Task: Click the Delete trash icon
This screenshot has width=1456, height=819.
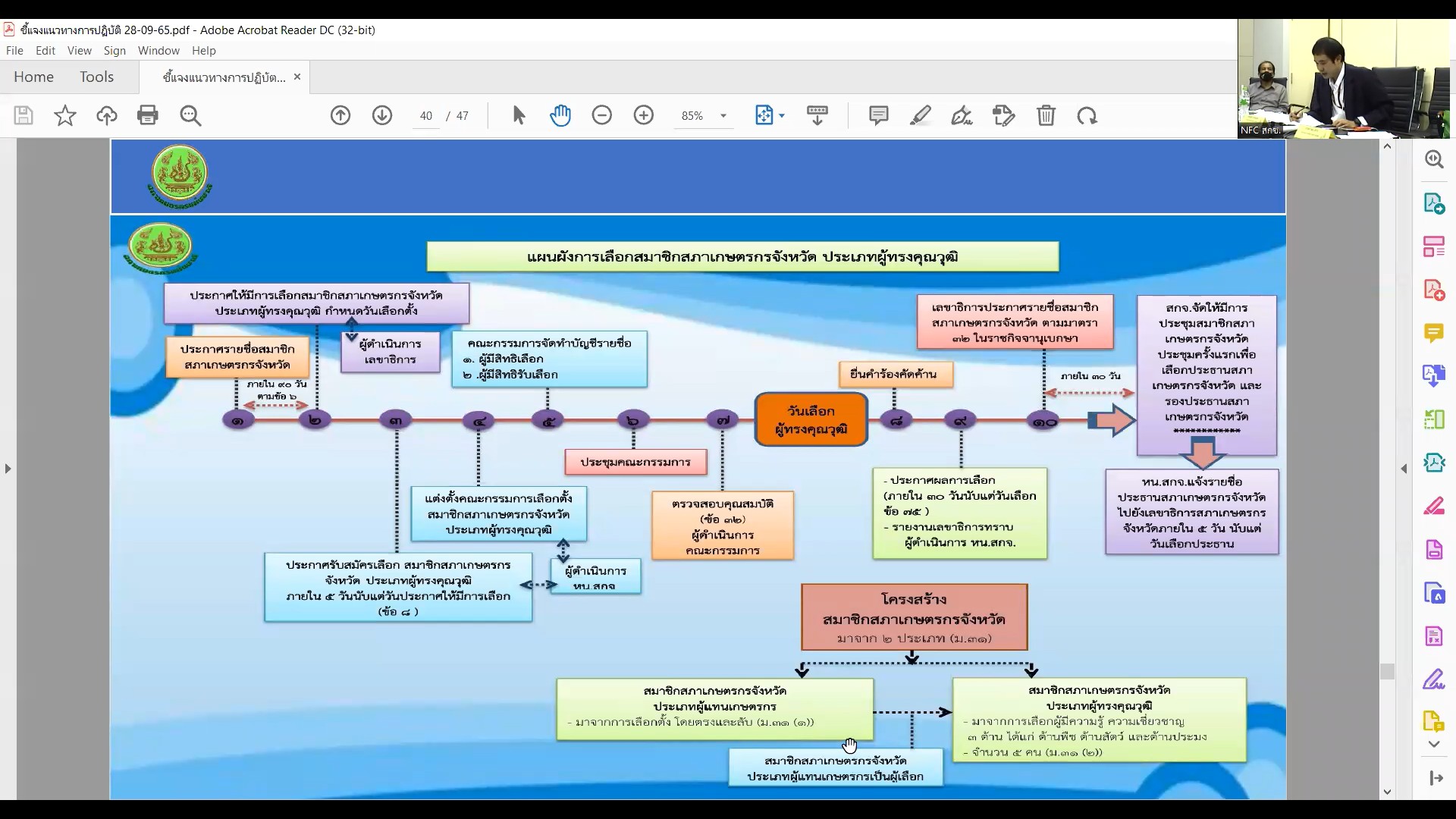Action: (x=1046, y=115)
